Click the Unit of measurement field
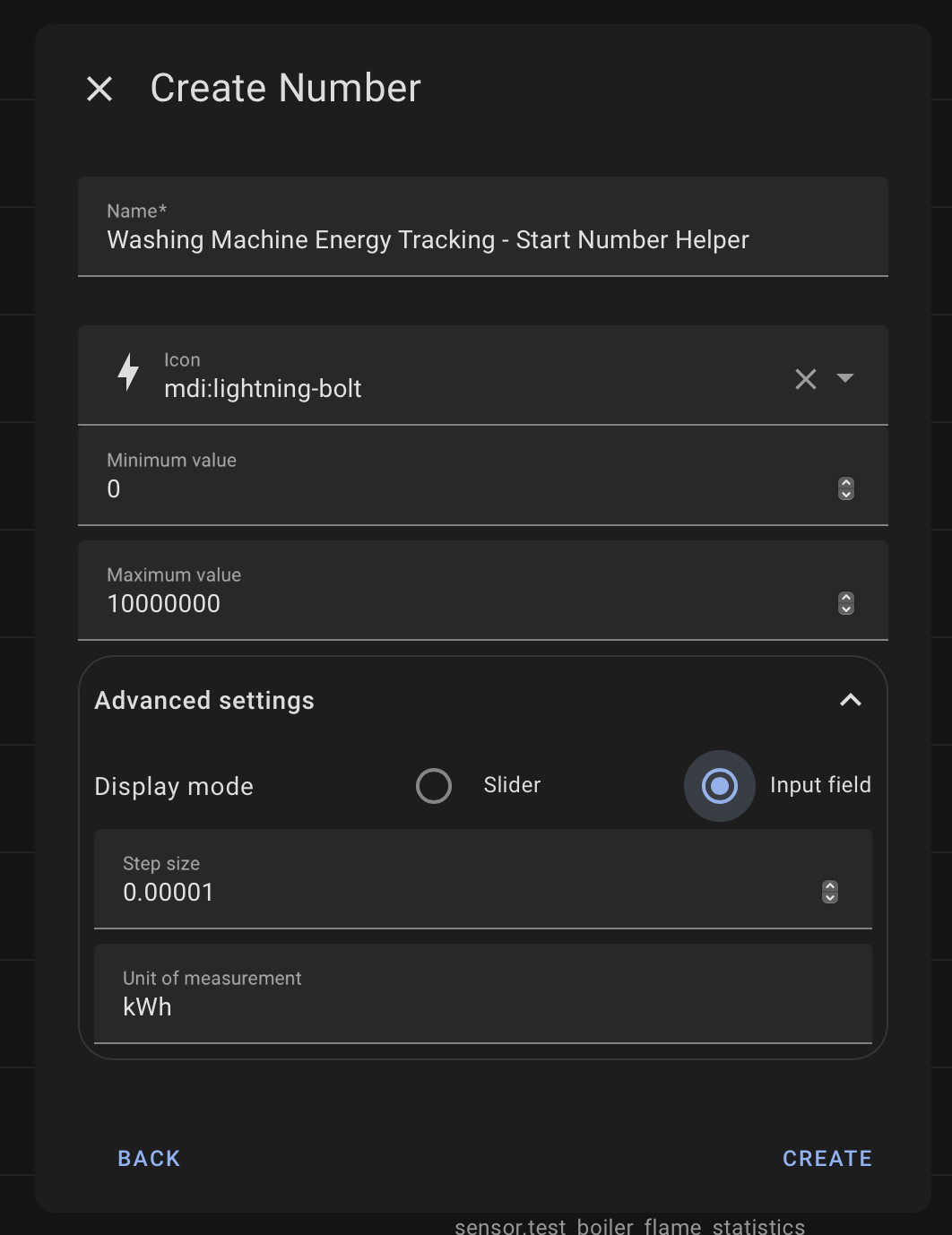The height and width of the screenshot is (1235, 952). (483, 994)
